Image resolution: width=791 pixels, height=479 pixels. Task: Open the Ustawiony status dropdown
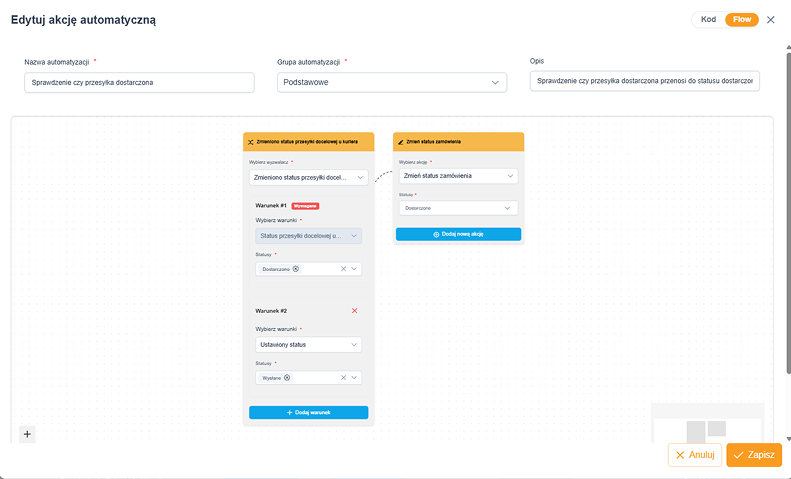point(308,345)
